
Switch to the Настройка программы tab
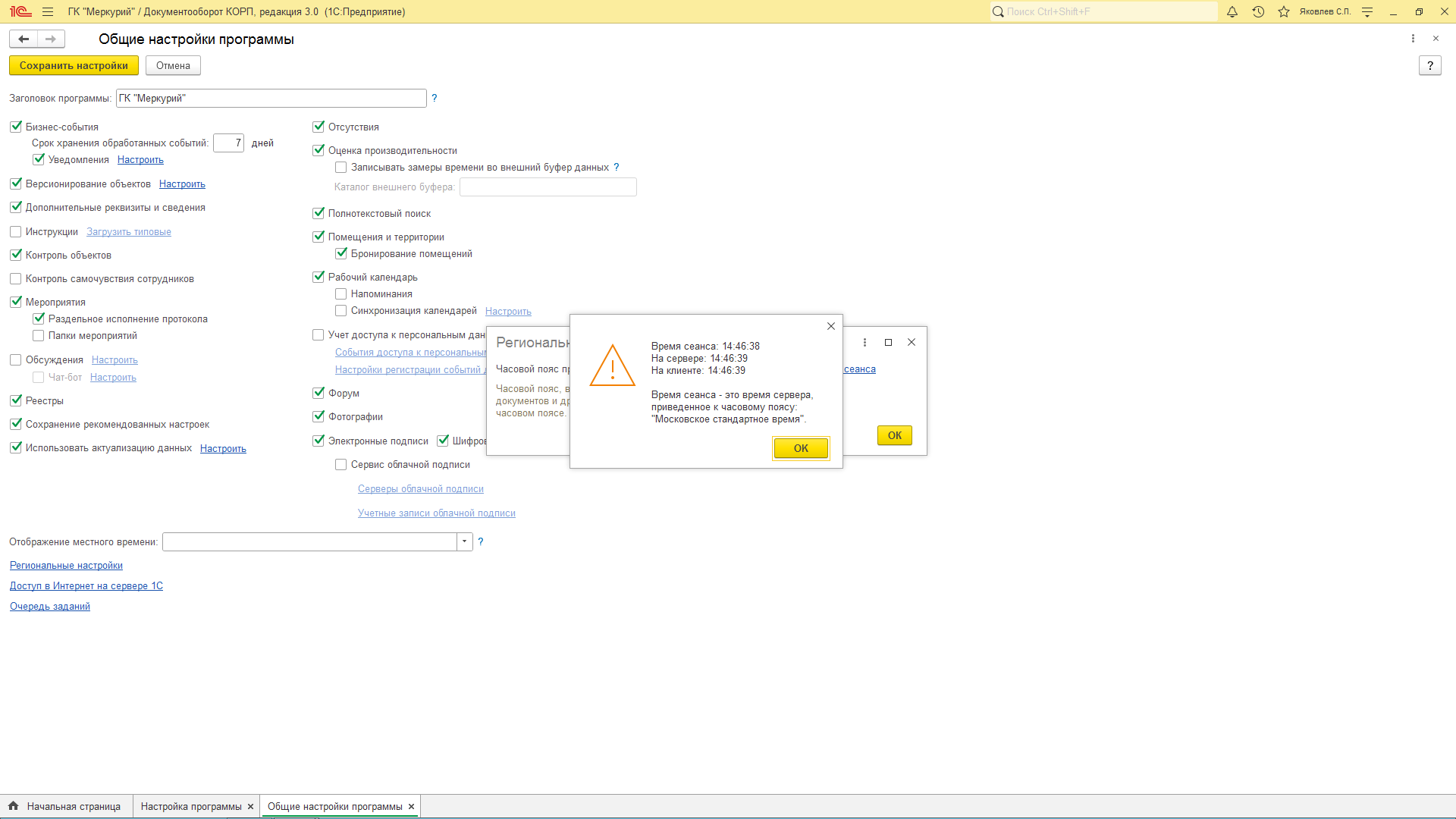pyautogui.click(x=191, y=806)
